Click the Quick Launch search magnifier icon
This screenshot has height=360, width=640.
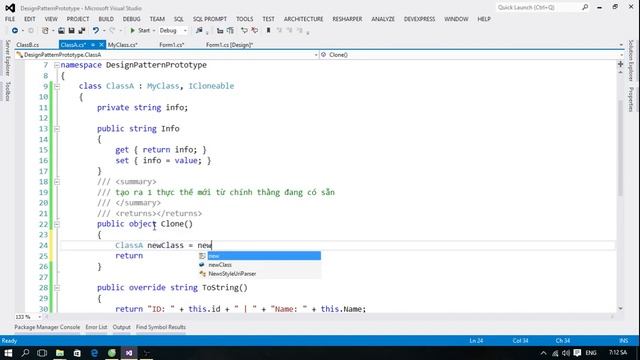585,7
